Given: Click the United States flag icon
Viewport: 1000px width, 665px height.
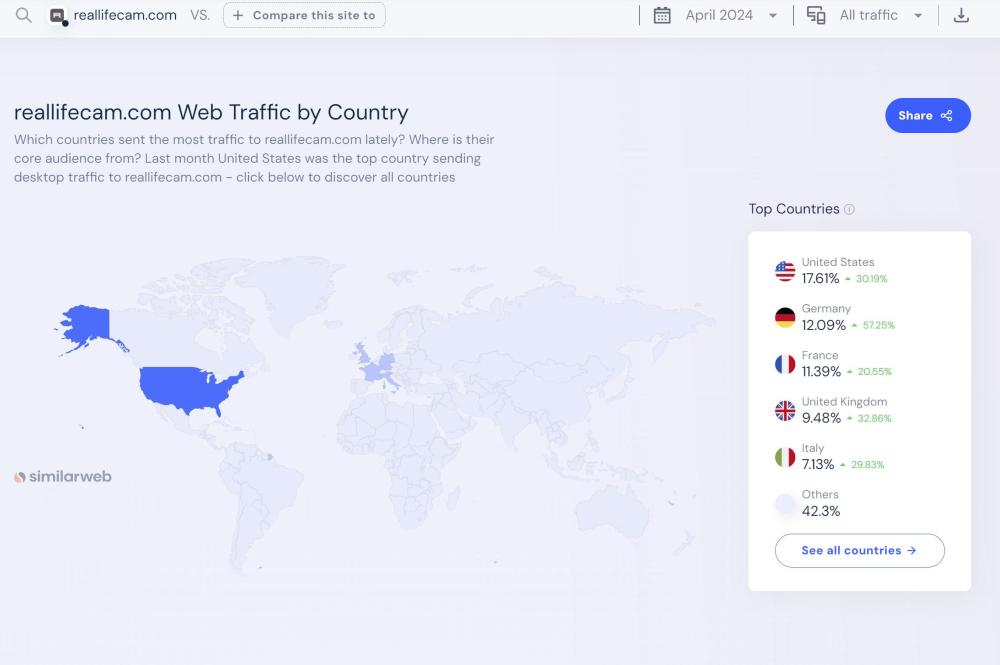Looking at the screenshot, I should (x=785, y=271).
